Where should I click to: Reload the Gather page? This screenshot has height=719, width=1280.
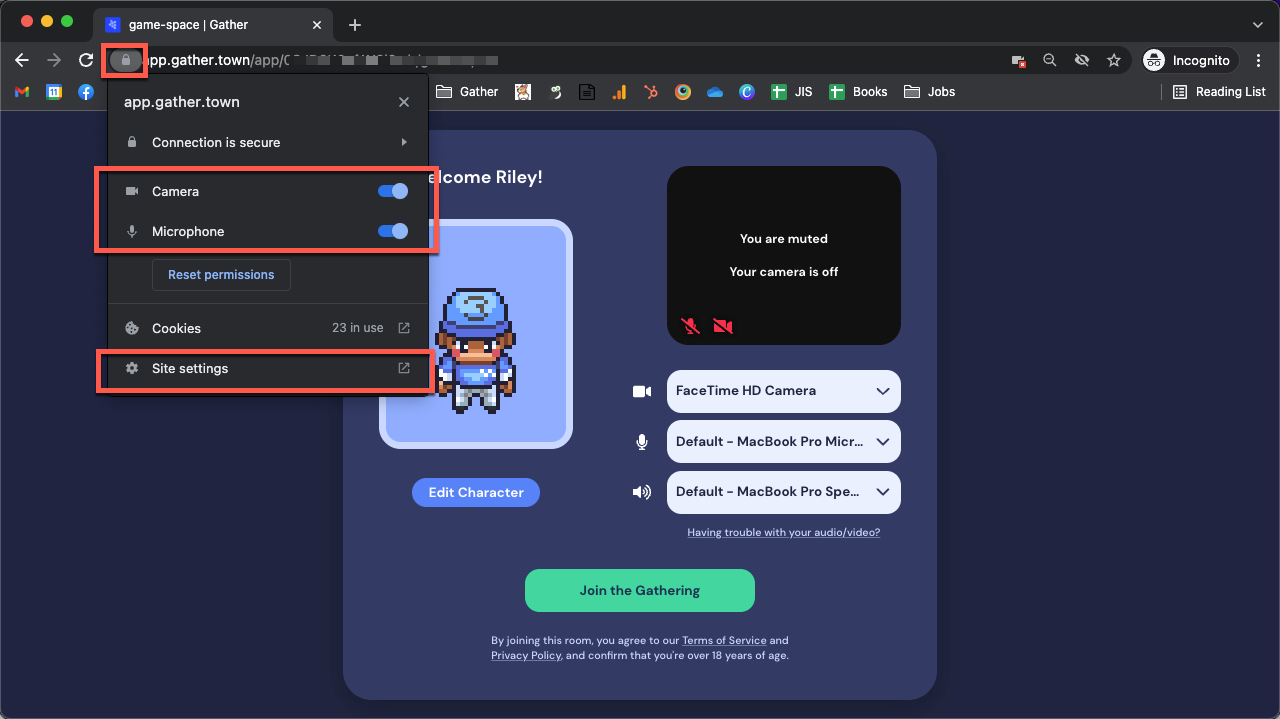coord(86,60)
